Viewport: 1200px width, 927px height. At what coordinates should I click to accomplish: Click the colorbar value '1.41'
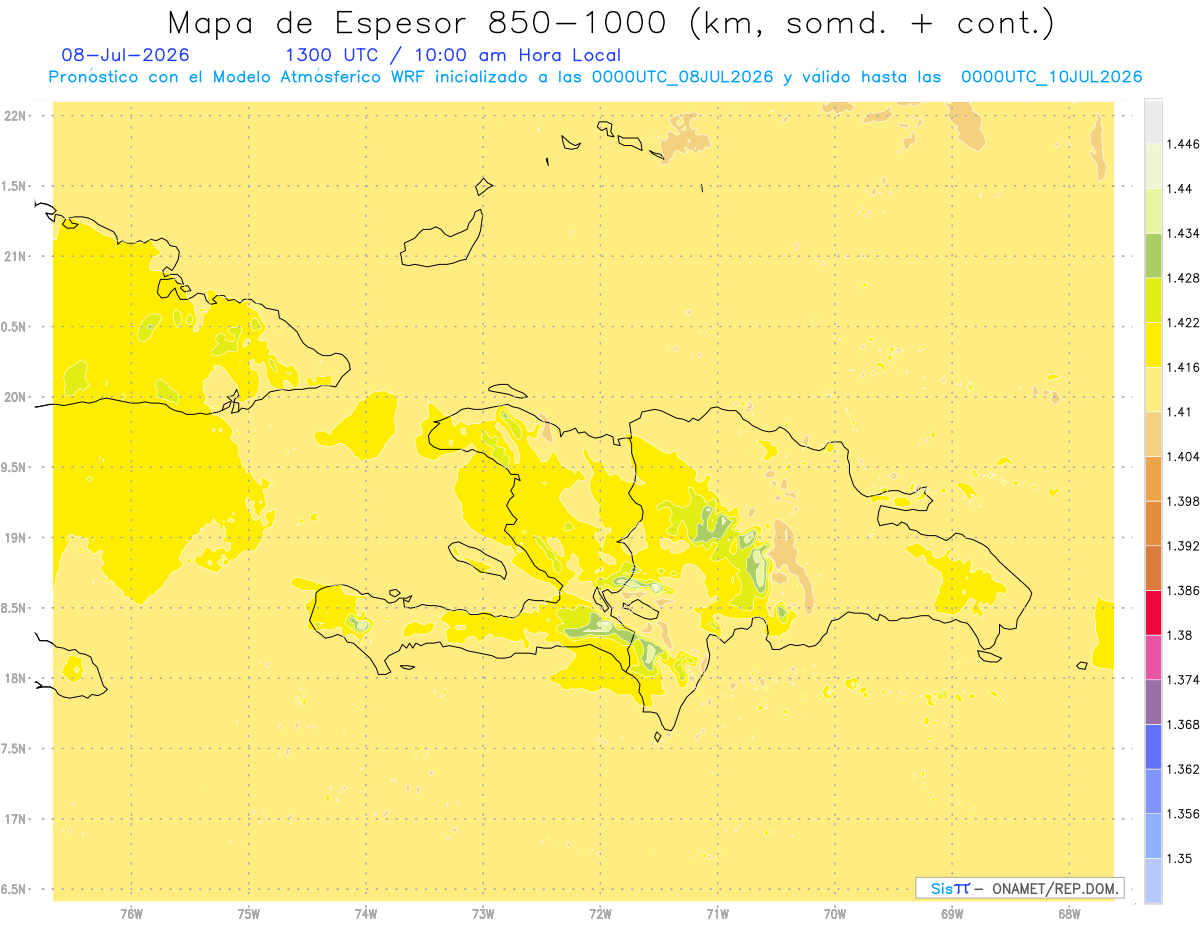point(1178,412)
